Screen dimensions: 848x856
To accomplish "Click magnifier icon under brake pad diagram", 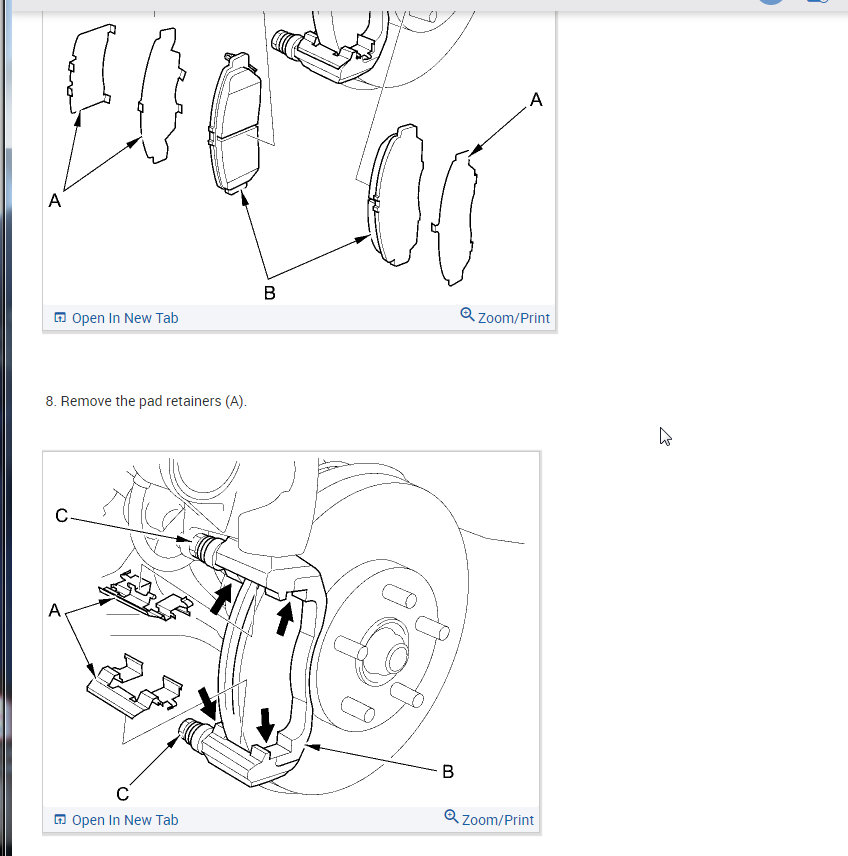I will (x=467, y=314).
